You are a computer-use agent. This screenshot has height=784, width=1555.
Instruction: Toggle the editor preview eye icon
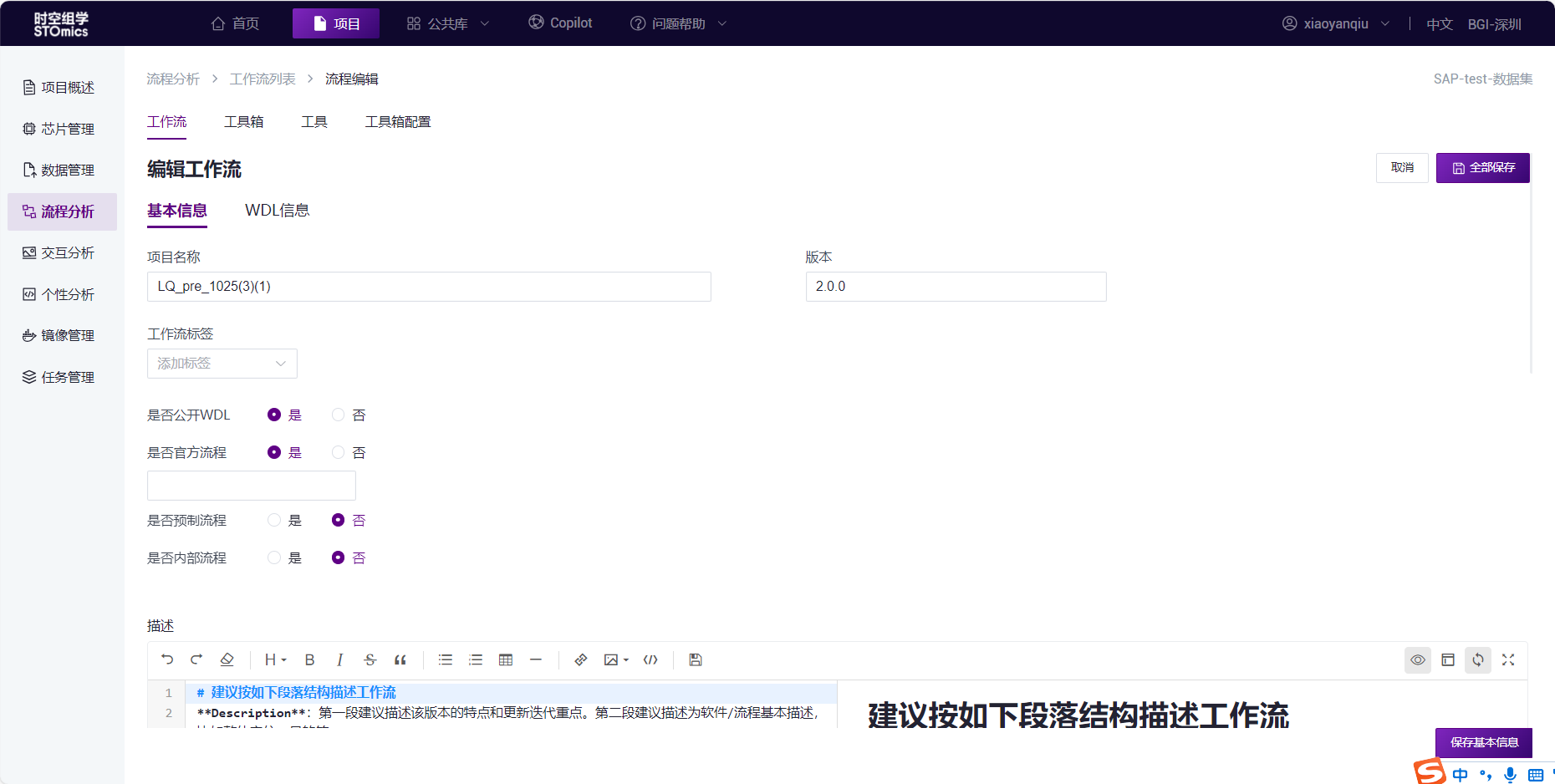tap(1418, 659)
